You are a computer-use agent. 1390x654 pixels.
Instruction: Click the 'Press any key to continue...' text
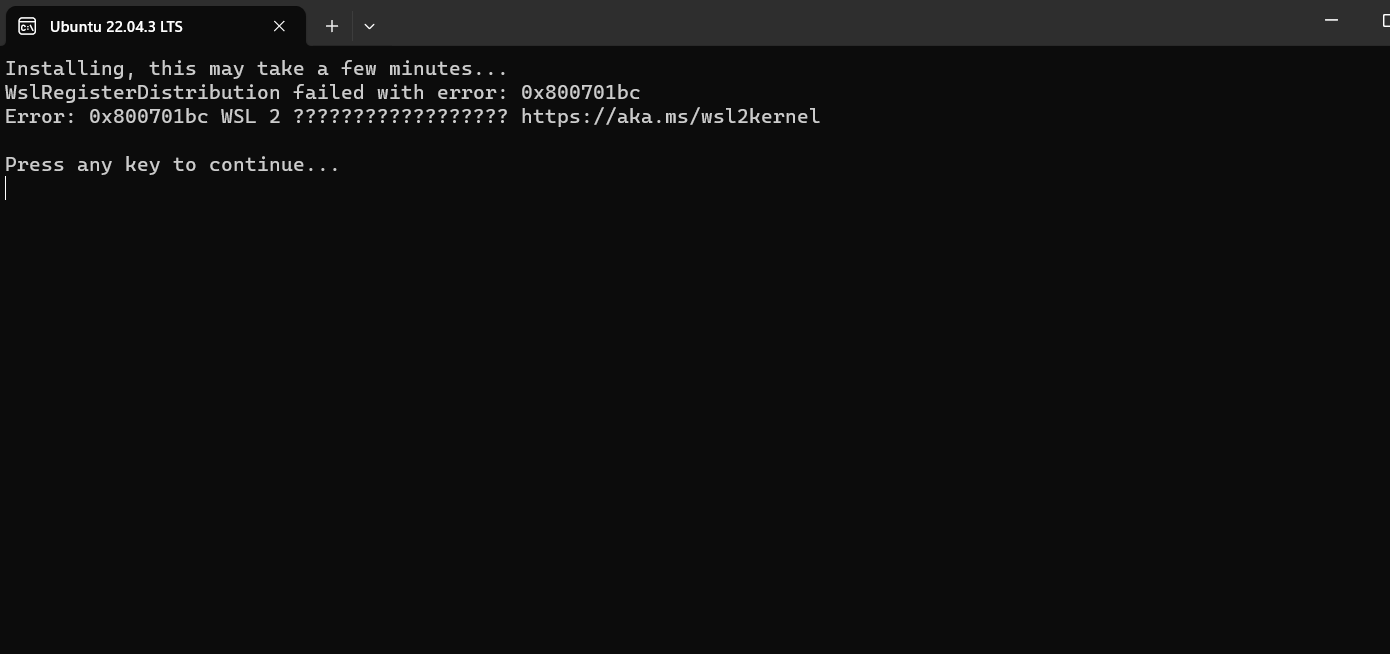tap(172, 164)
